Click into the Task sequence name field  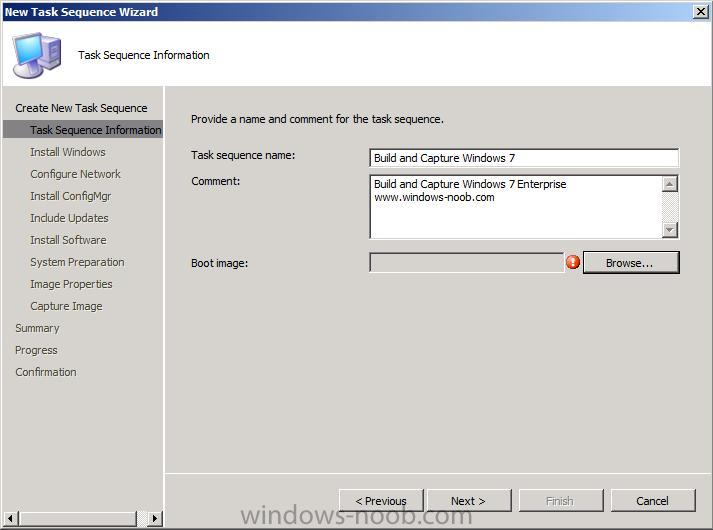click(x=524, y=158)
